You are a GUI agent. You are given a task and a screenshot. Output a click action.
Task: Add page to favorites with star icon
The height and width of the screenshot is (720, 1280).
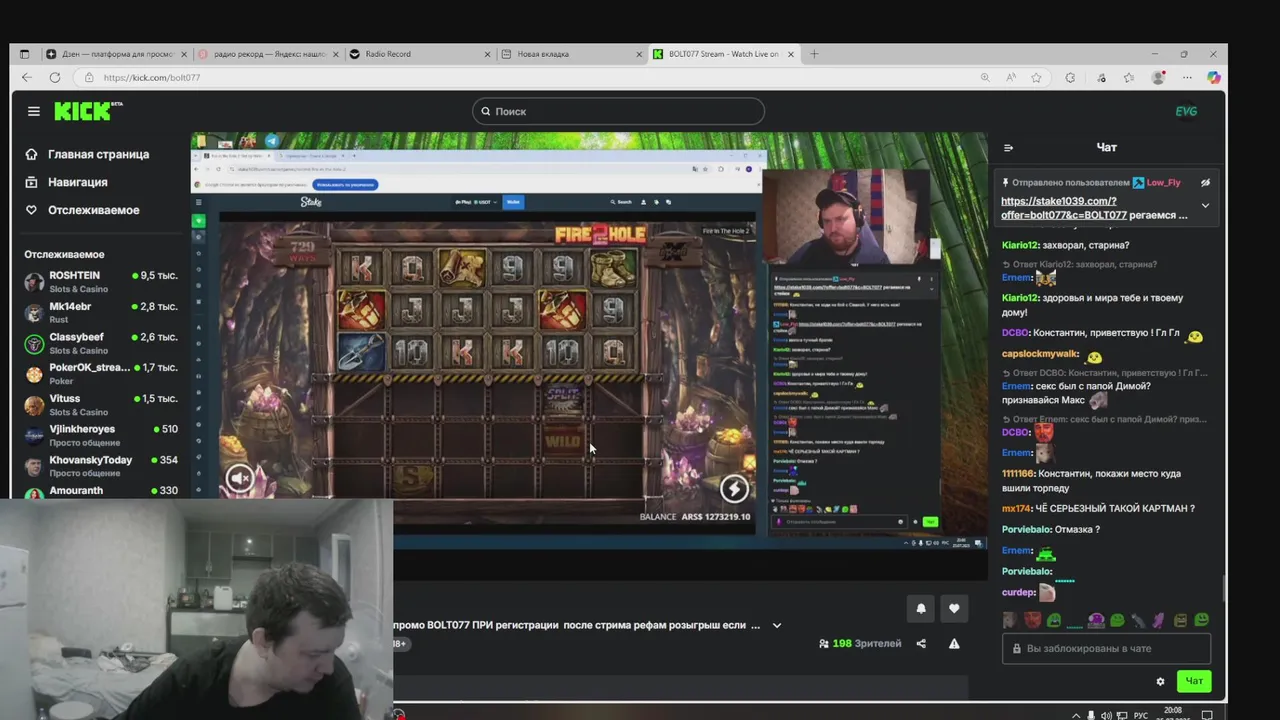point(1036,77)
